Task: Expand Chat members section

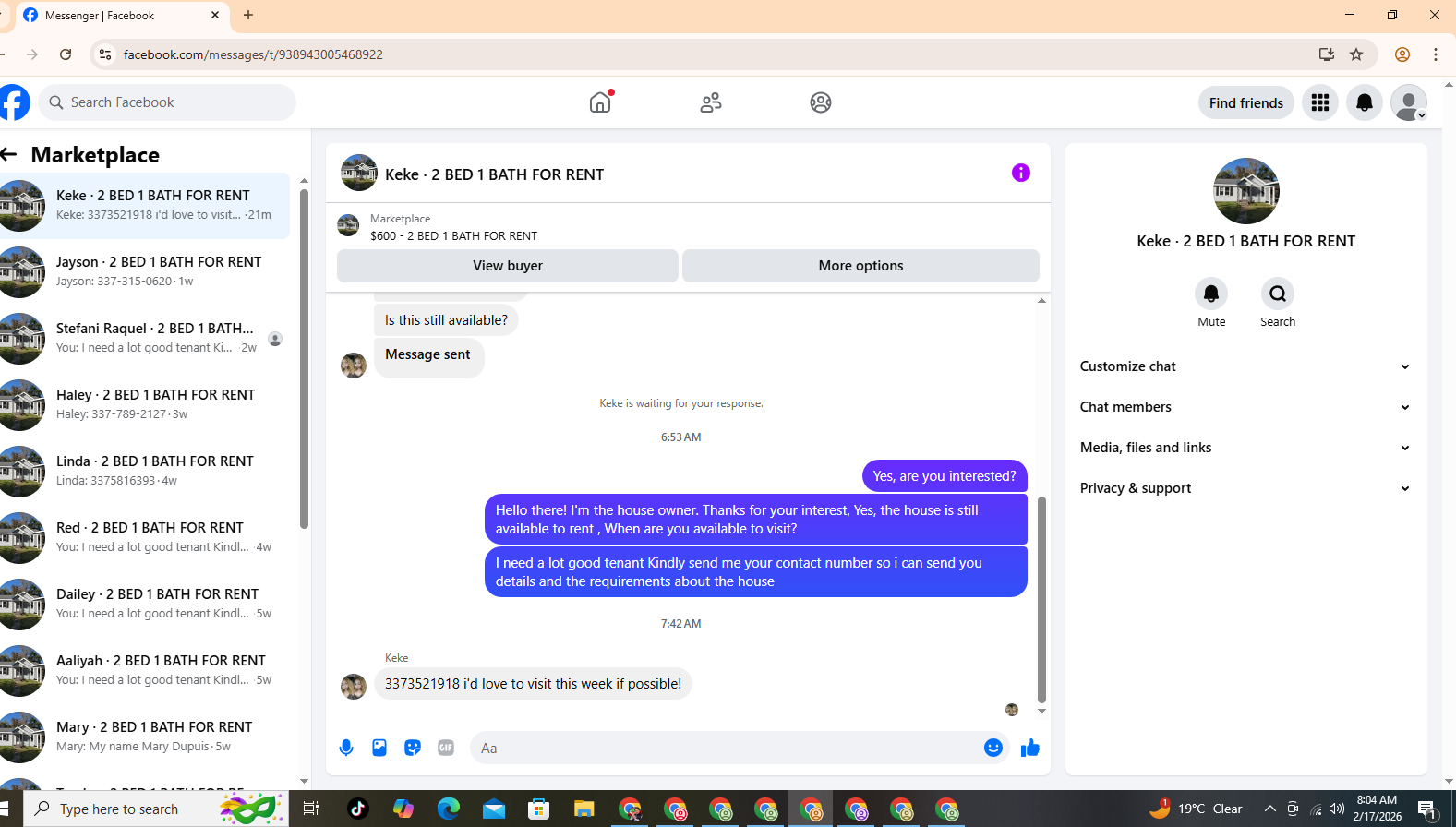Action: (x=1245, y=407)
